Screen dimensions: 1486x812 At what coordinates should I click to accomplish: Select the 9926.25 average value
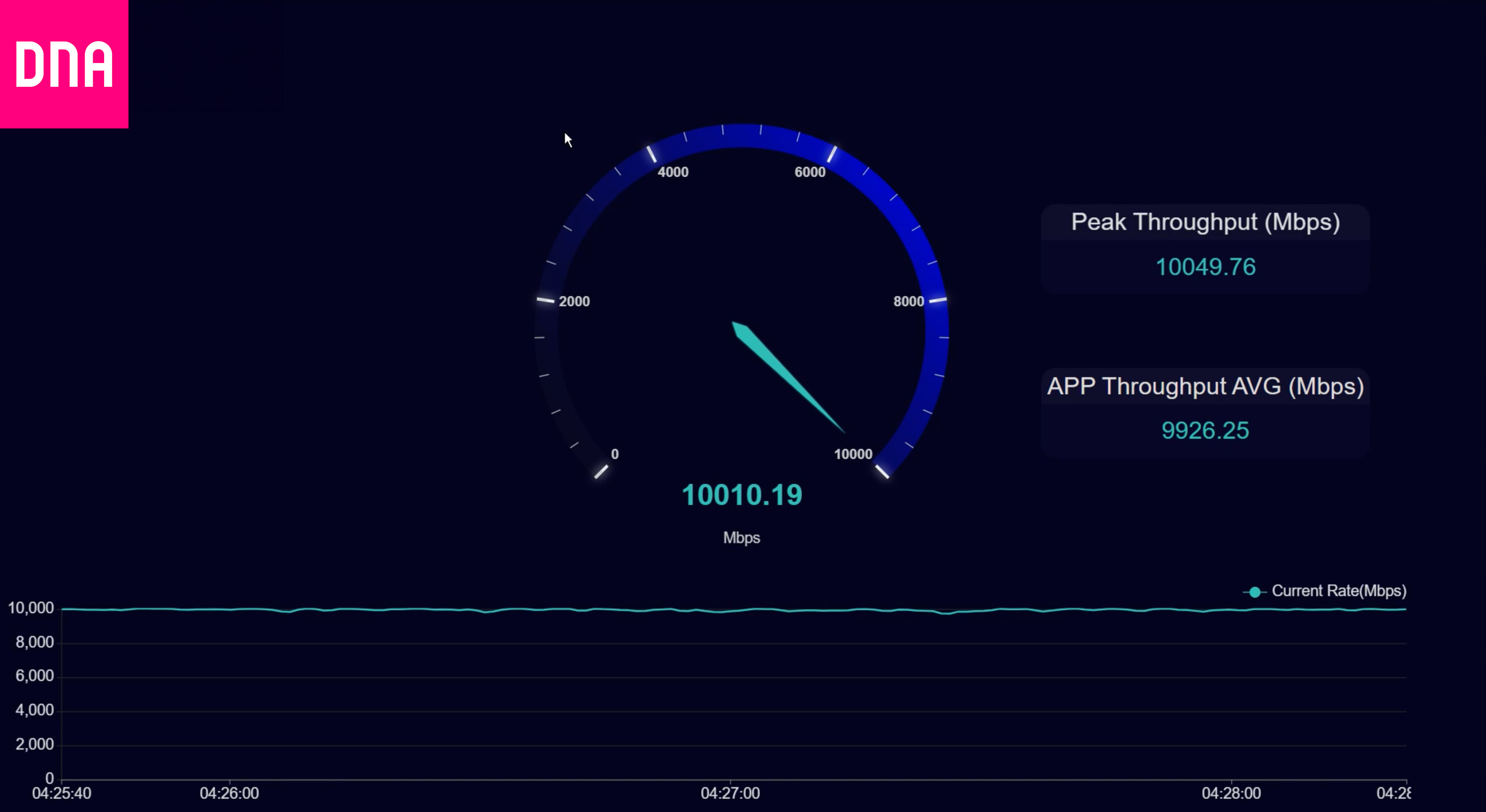point(1205,431)
